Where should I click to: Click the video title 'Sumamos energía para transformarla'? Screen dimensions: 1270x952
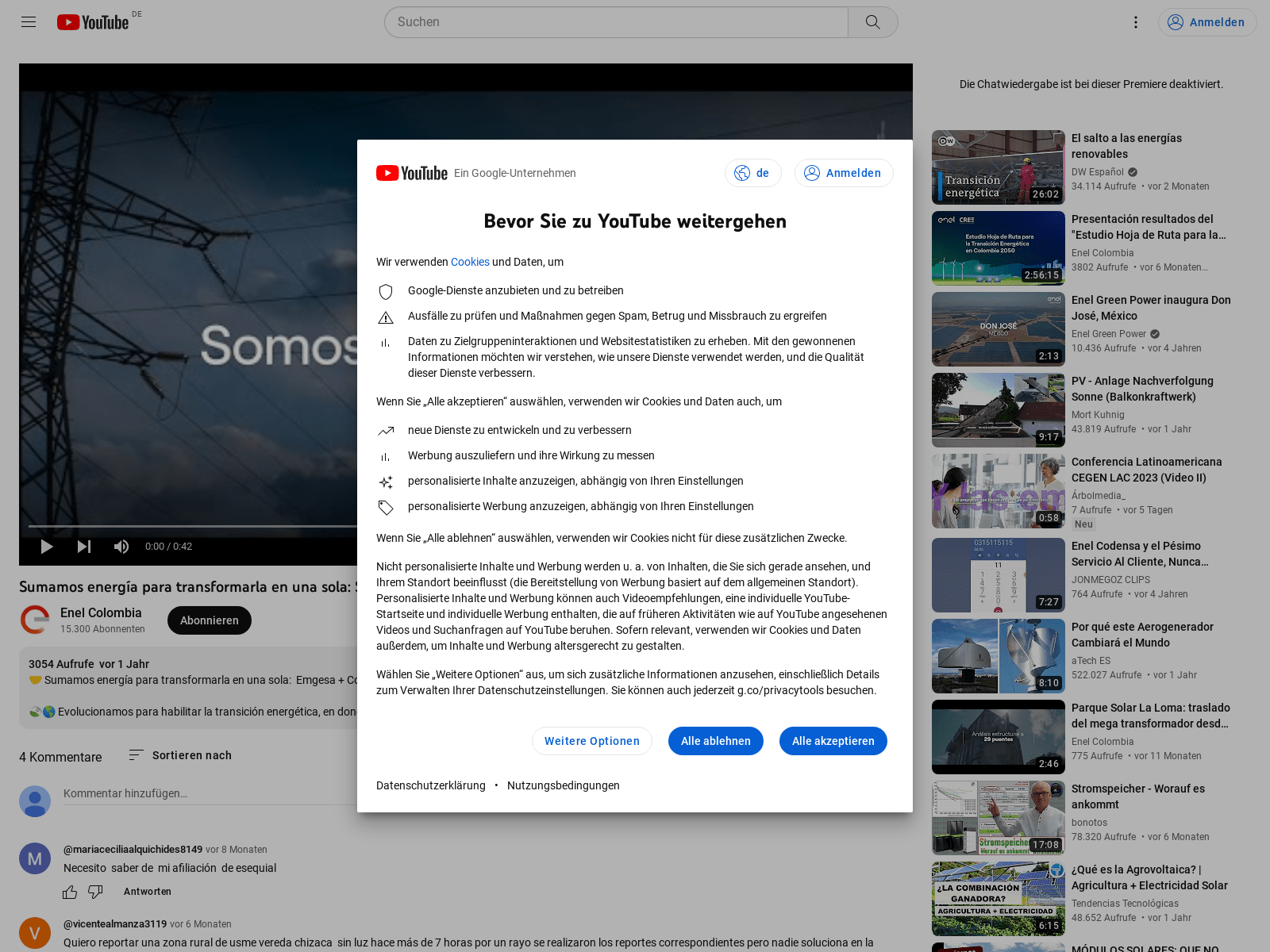(x=188, y=587)
